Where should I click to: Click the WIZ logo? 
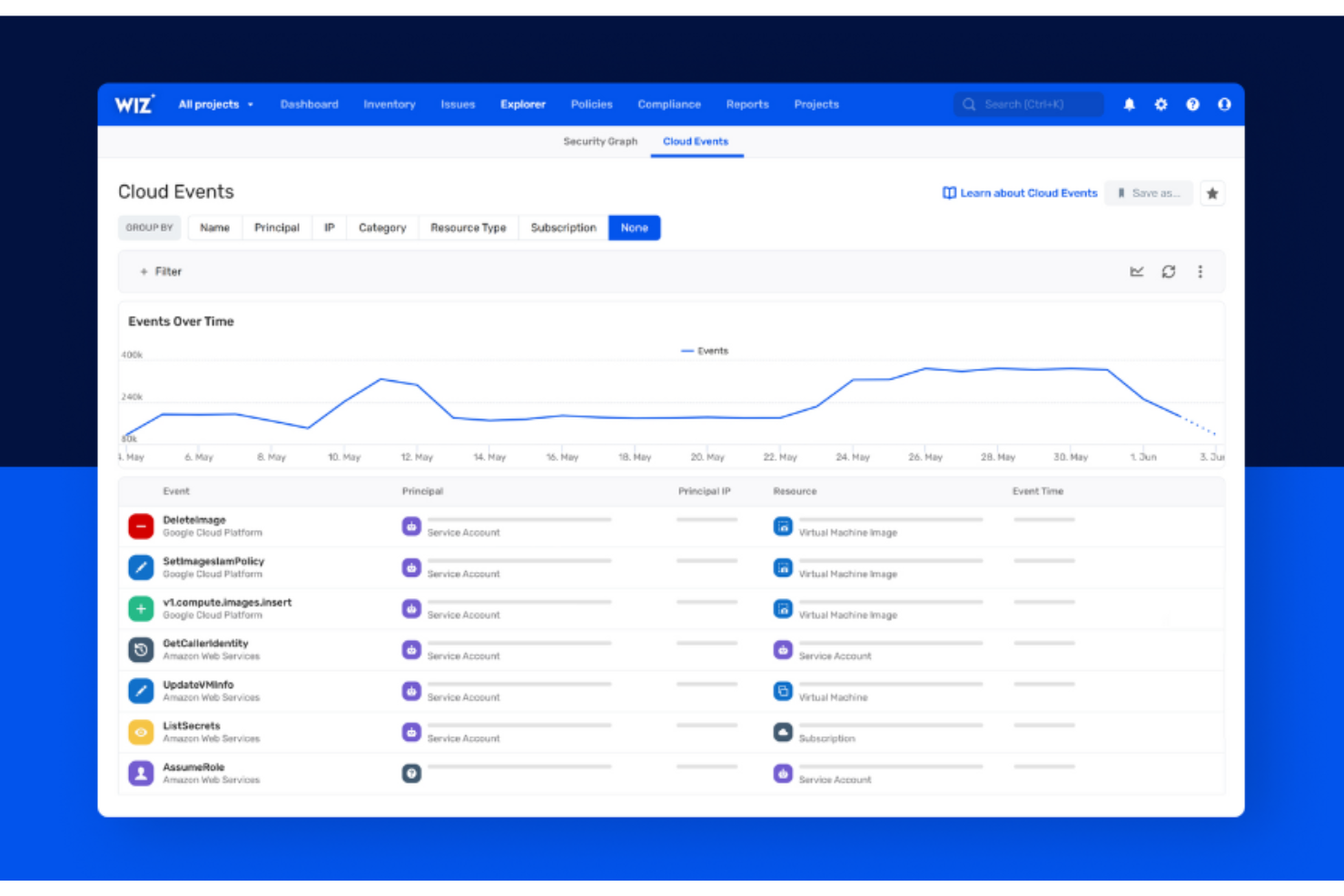pos(134,104)
